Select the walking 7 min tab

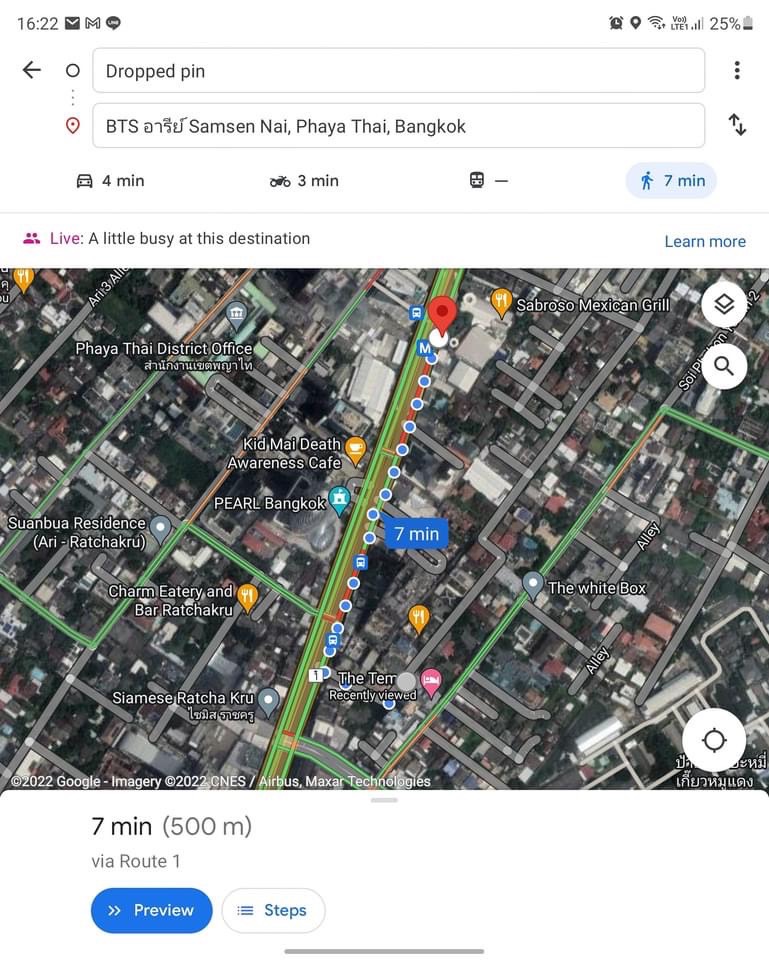pos(671,181)
